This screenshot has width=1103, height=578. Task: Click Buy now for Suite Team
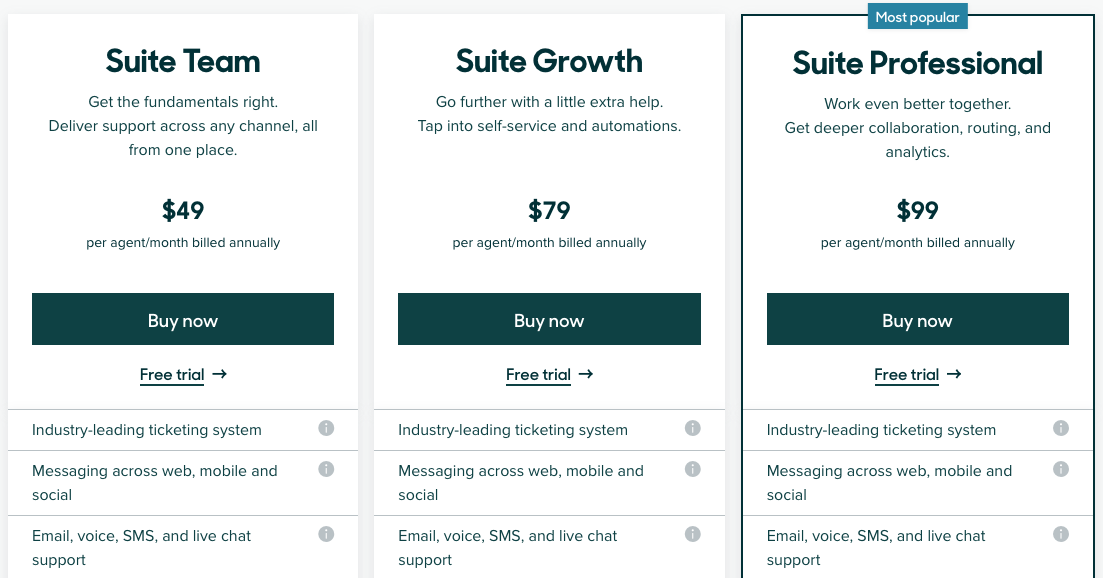point(183,319)
